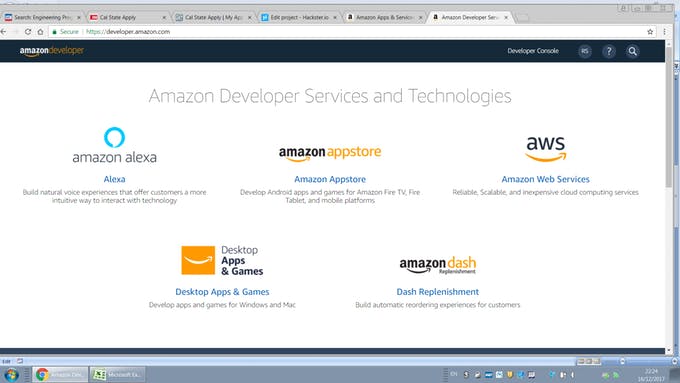This screenshot has height=383, width=680.
Task: Close the Amazon Developer Services tab
Action: tap(506, 17)
